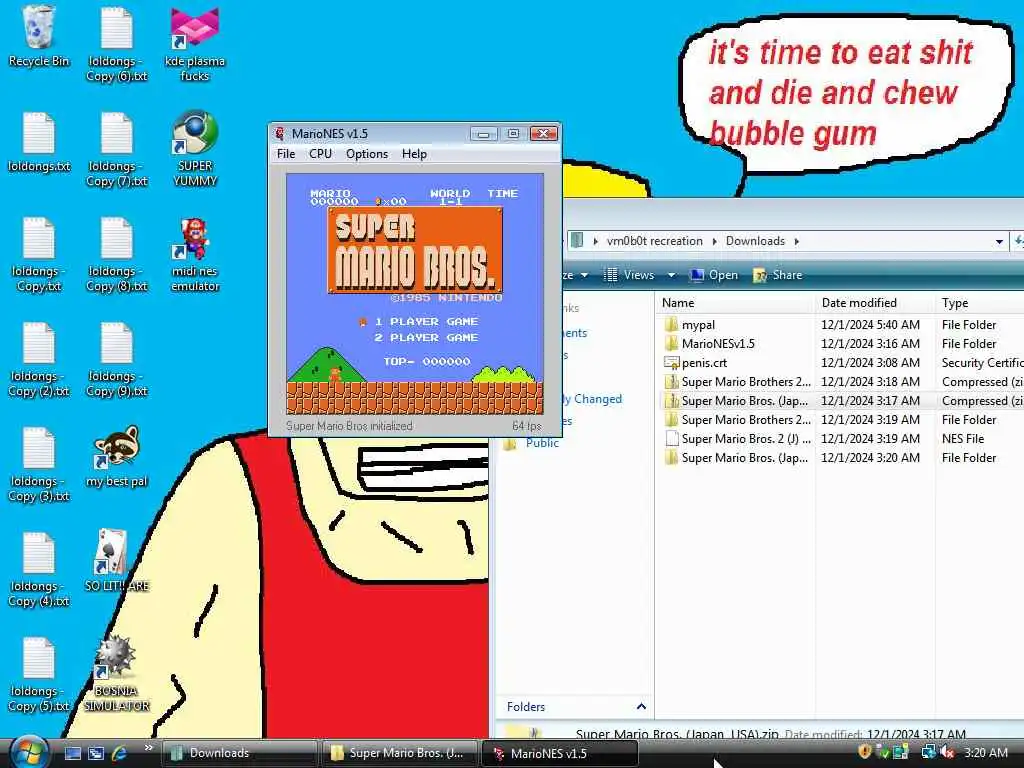Select Super Mario Brothers 2 folder dated 3:19 AM
Viewport: 1024px width, 768px height.
[842, 419]
